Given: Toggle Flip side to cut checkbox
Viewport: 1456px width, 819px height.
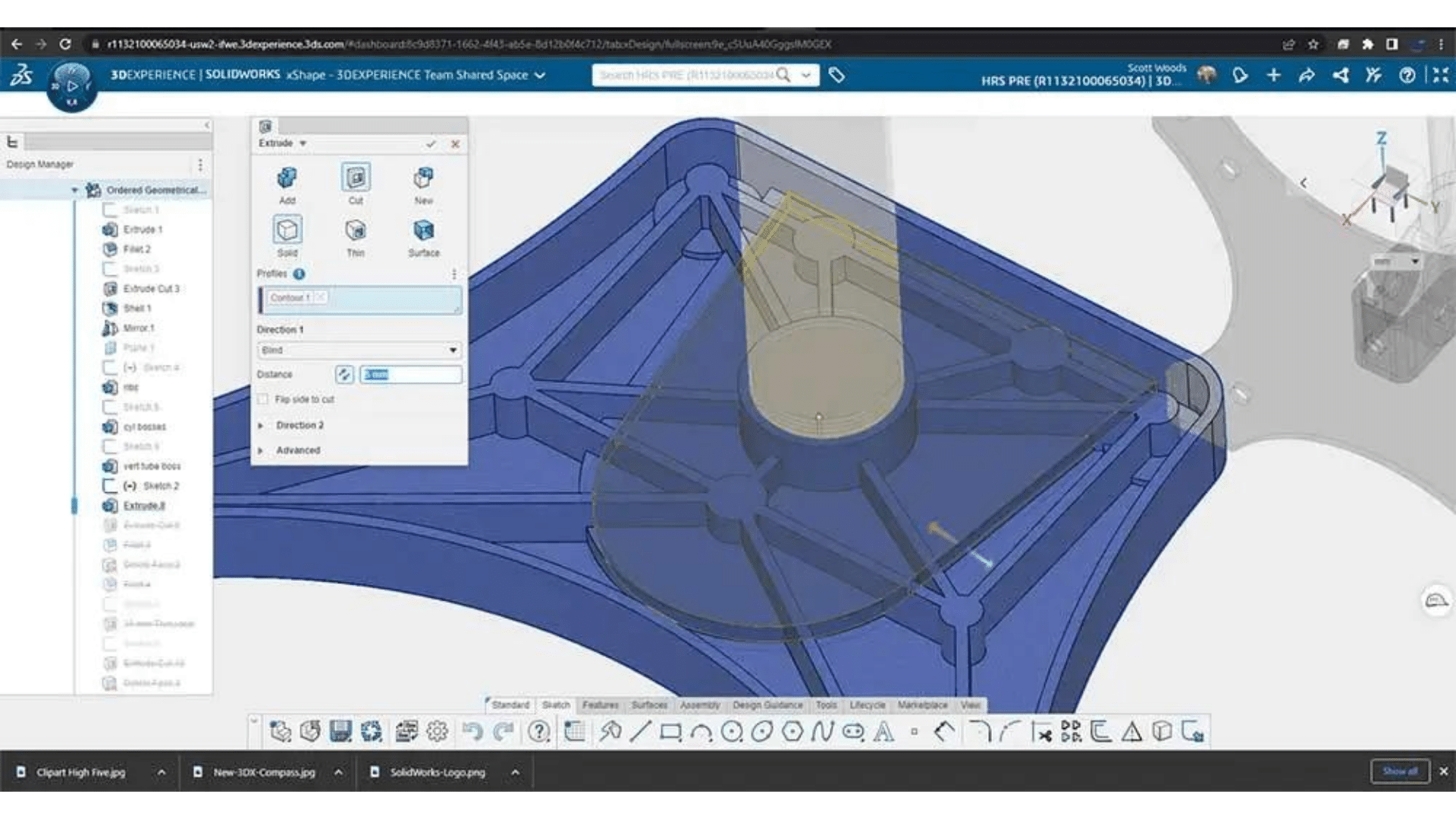Looking at the screenshot, I should [x=263, y=400].
